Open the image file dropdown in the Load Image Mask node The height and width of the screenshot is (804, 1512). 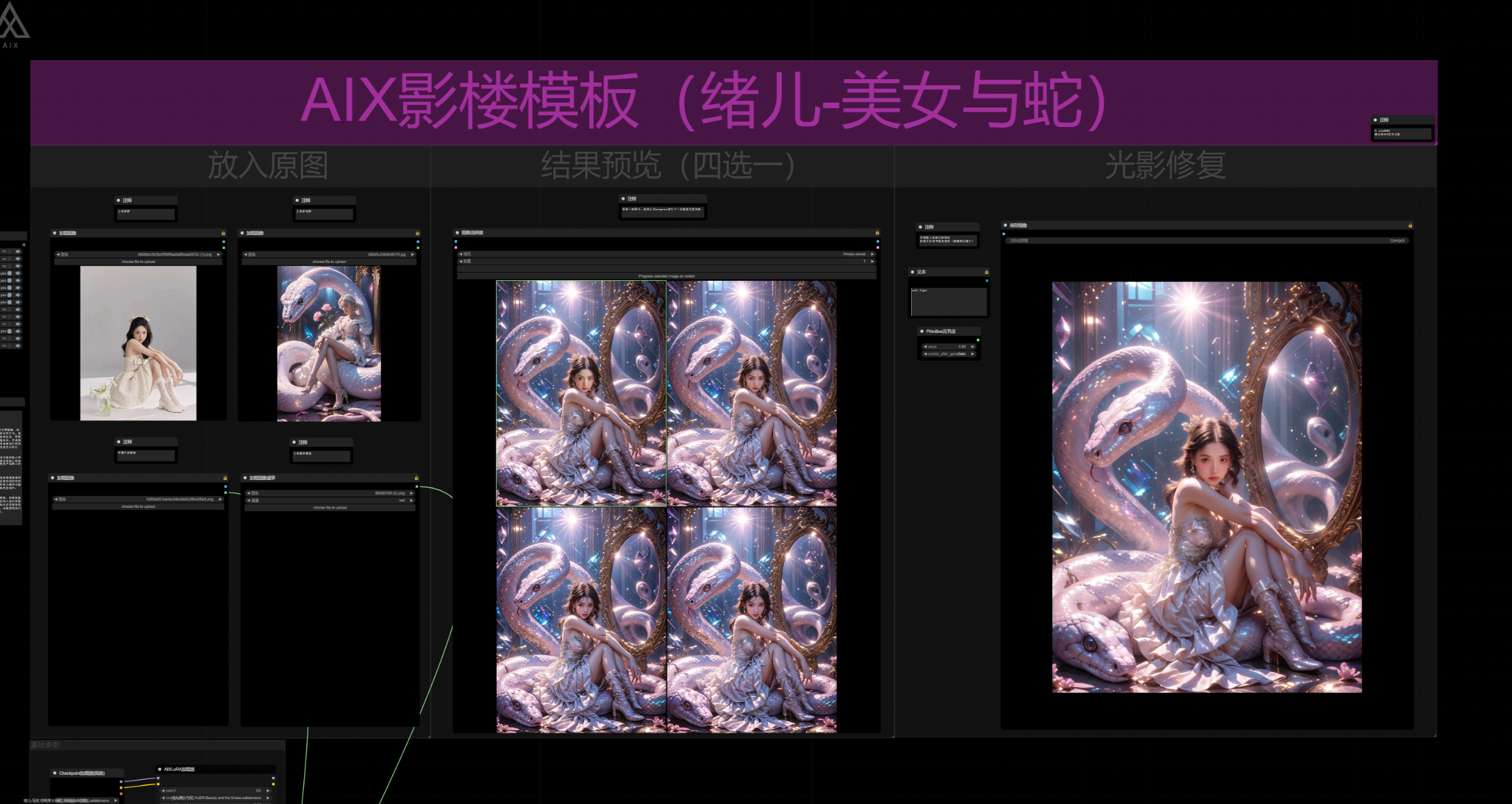click(x=330, y=493)
